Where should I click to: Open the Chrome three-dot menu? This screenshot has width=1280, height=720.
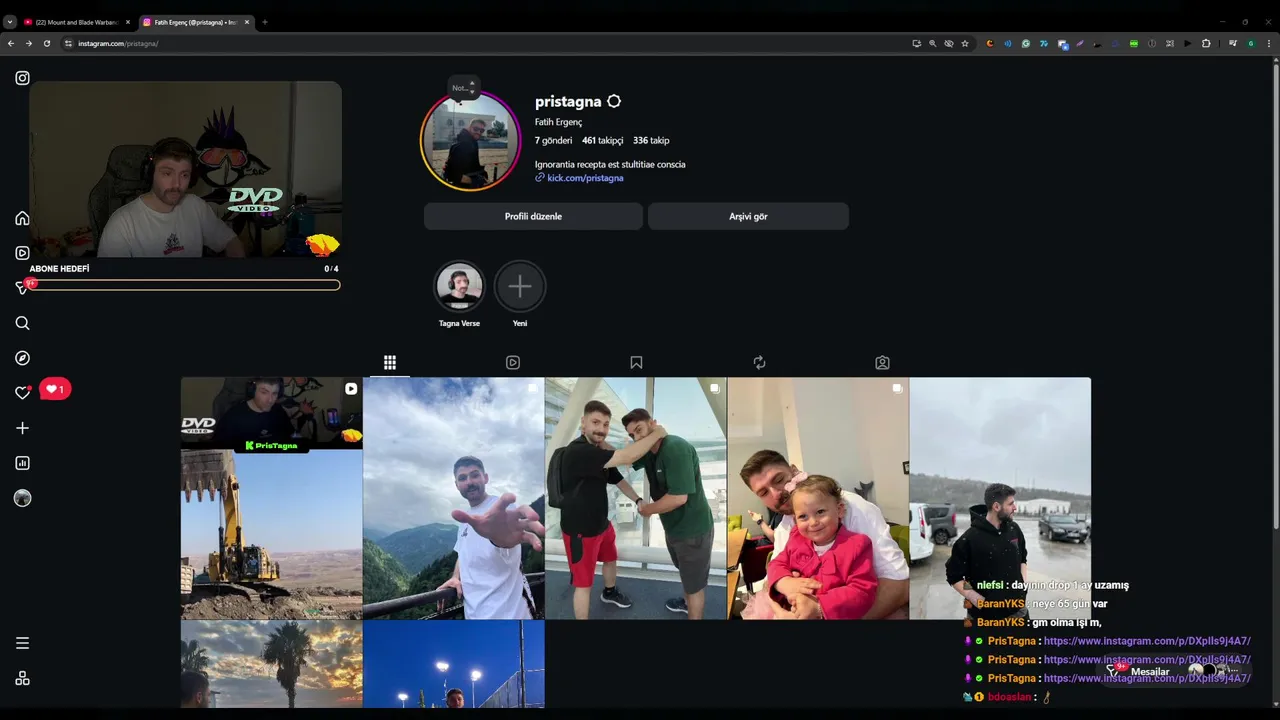coord(1269,43)
